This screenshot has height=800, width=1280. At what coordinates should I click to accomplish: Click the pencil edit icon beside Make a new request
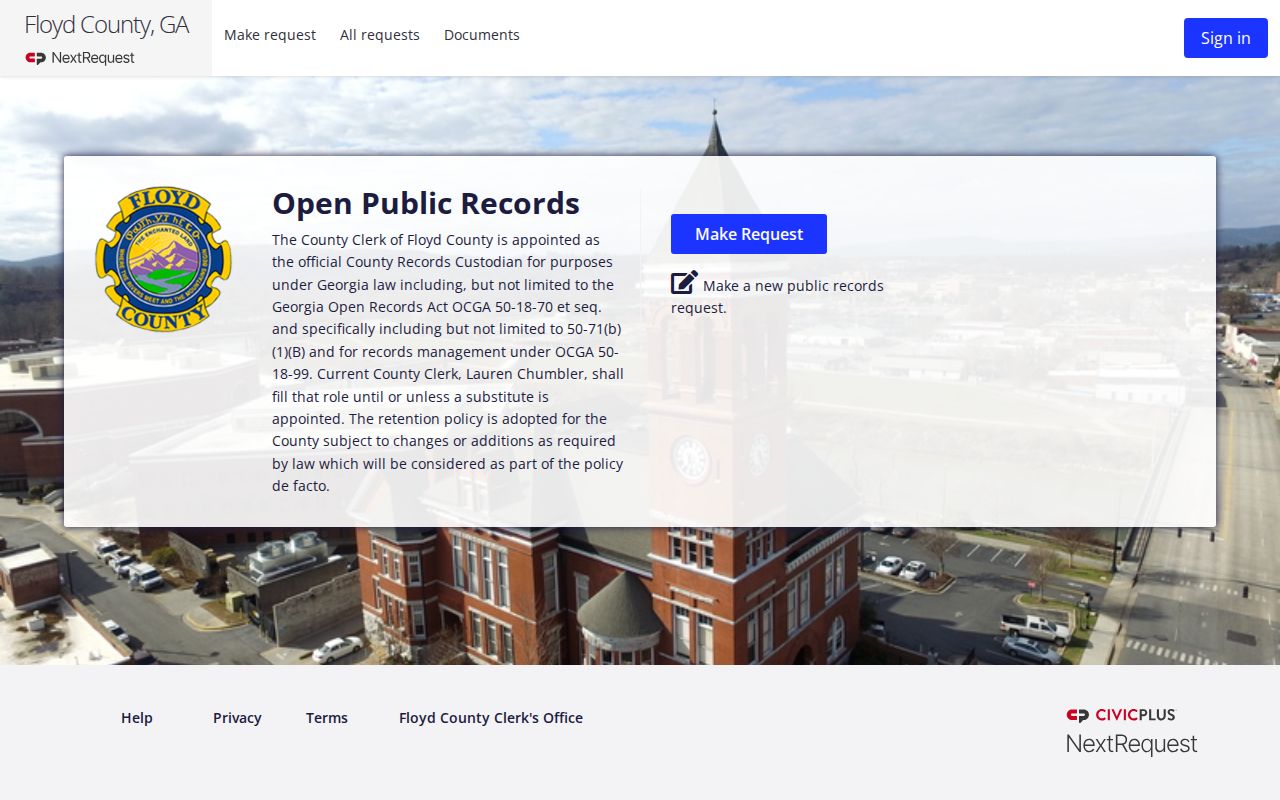pyautogui.click(x=684, y=283)
